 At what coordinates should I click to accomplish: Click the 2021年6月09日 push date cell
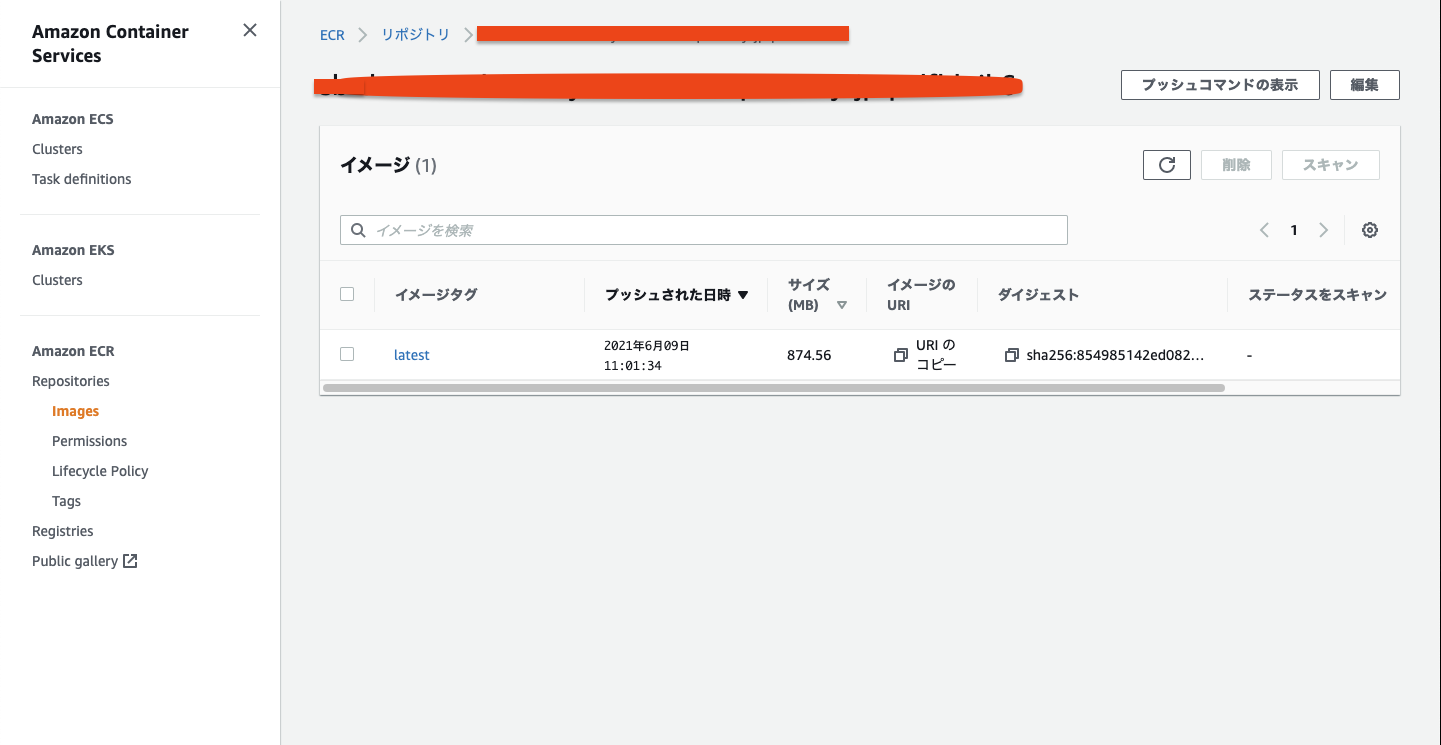pyautogui.click(x=647, y=355)
